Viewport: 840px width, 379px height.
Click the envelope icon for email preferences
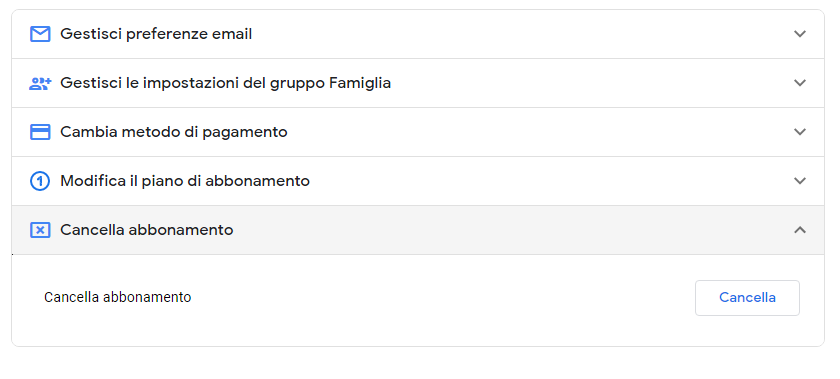click(x=40, y=34)
